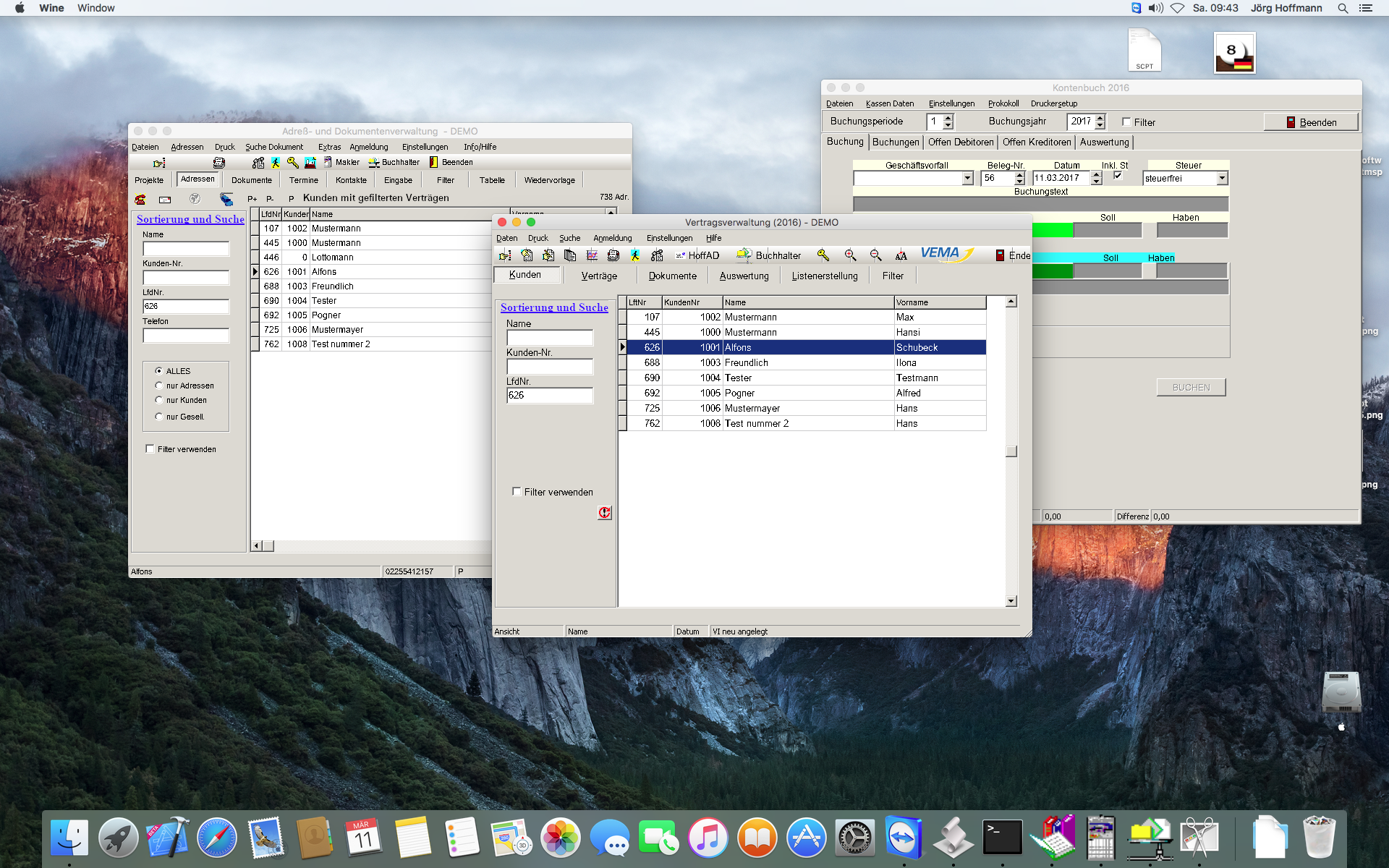1389x868 pixels.
Task: Open the Offen Debitoren tab in Kontenbuch
Action: click(x=961, y=142)
